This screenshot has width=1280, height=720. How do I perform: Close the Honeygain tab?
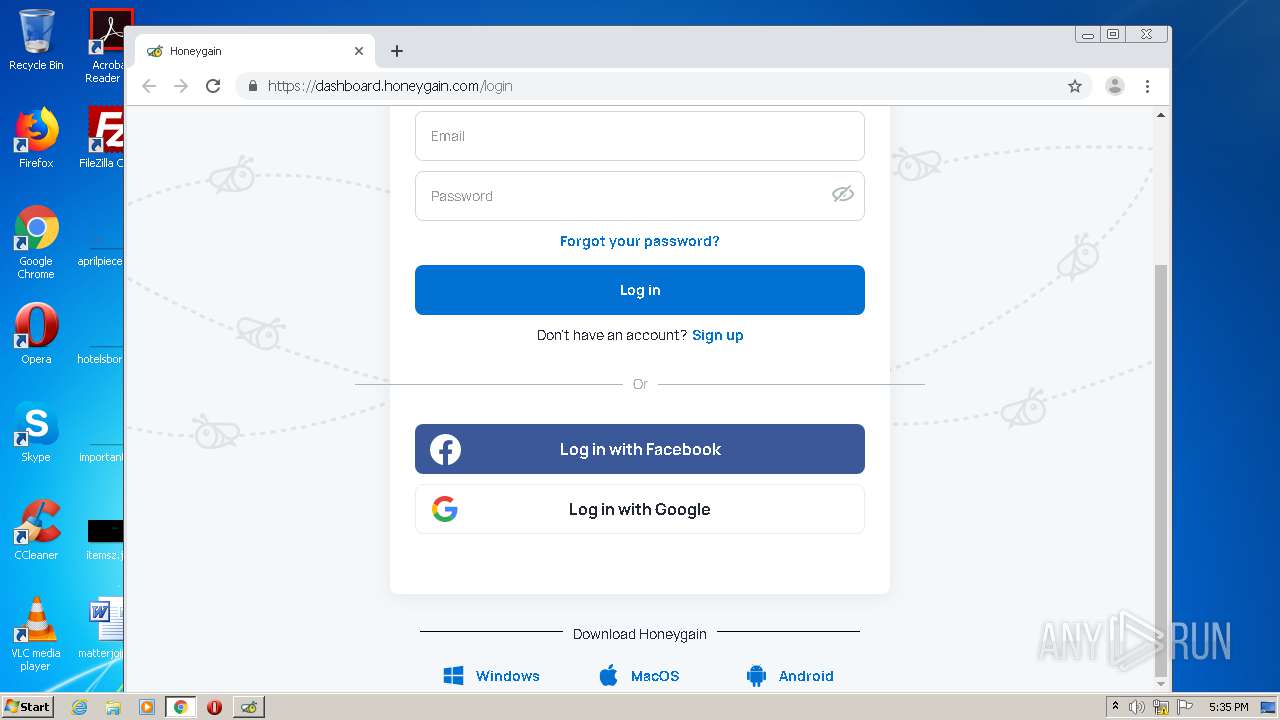pos(359,51)
